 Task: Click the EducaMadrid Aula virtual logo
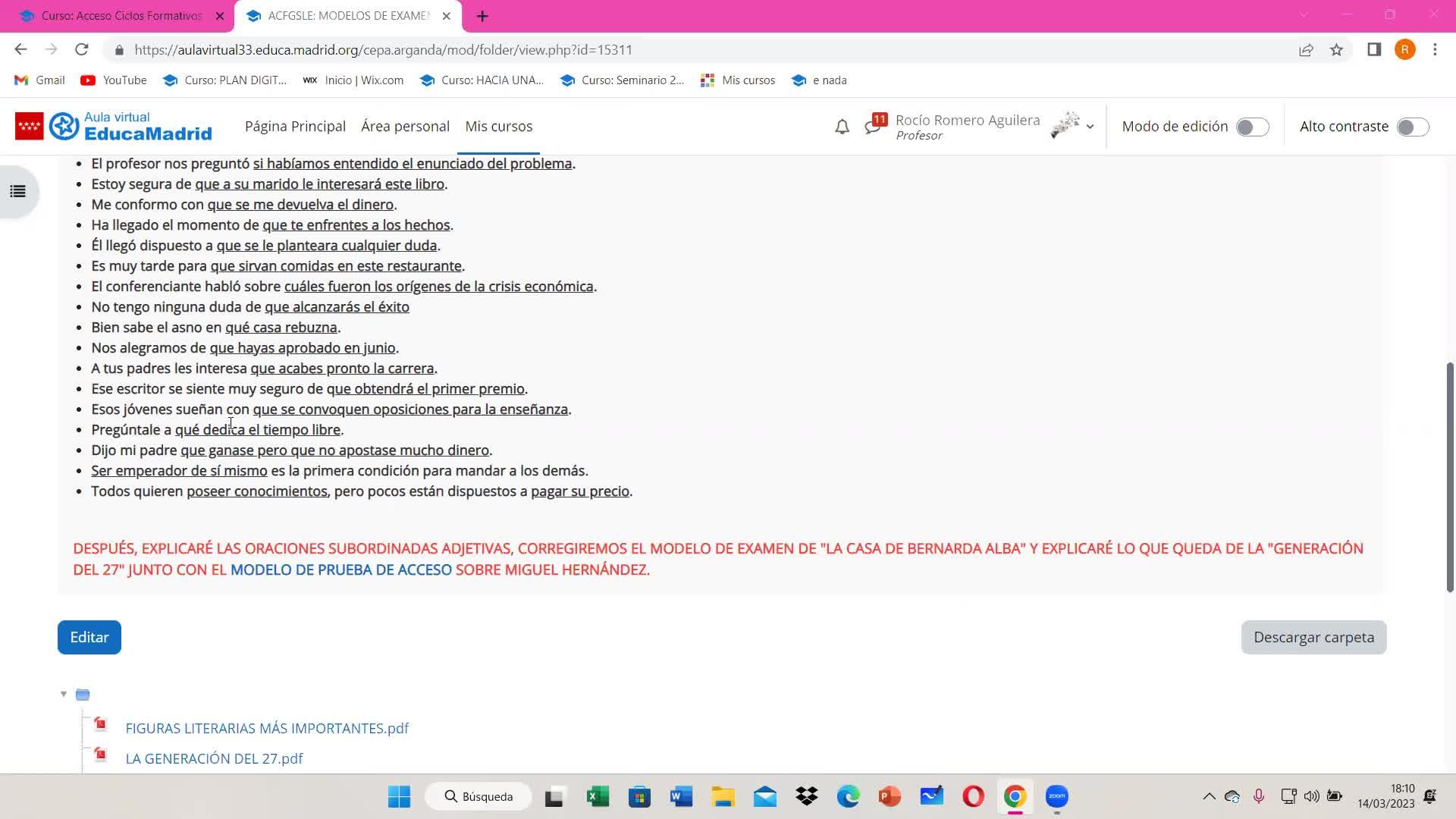(x=114, y=127)
